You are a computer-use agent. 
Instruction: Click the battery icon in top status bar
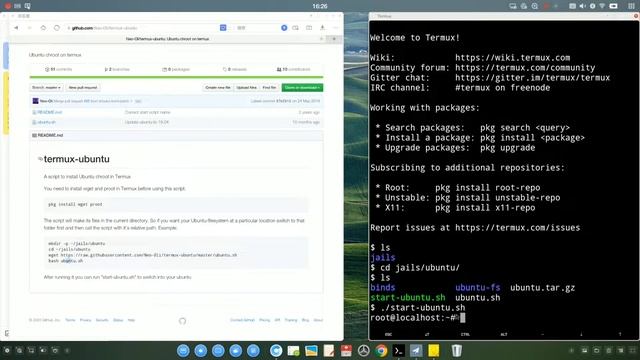pos(613,6)
